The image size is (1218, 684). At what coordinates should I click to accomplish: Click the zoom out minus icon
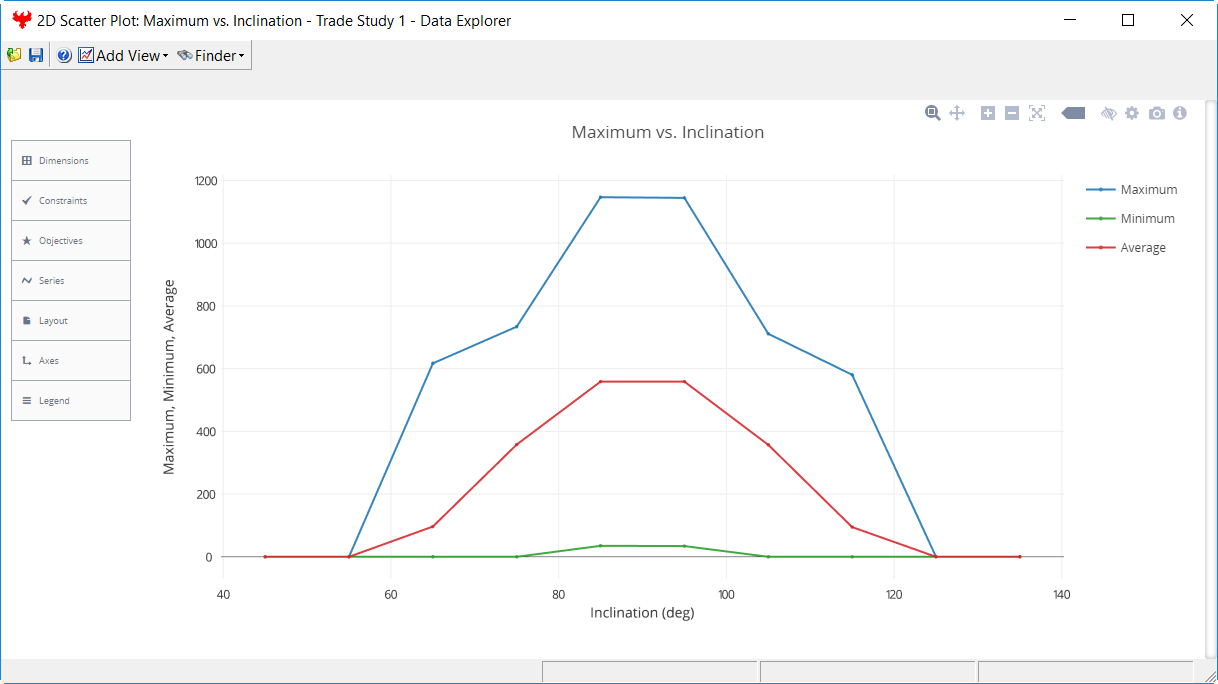1012,113
